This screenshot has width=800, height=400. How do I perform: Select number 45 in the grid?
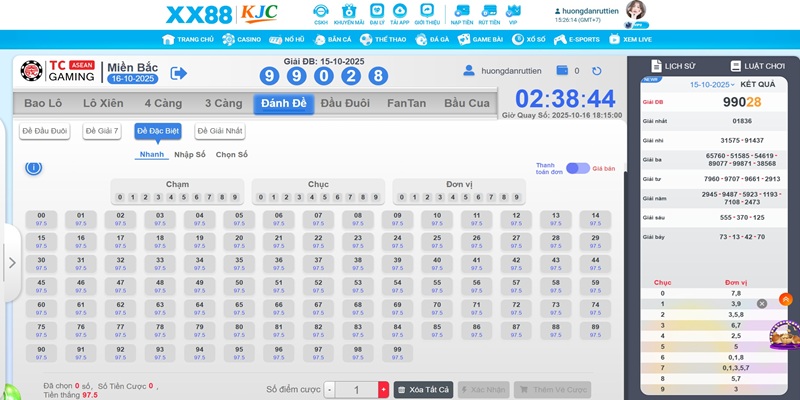(x=41, y=286)
